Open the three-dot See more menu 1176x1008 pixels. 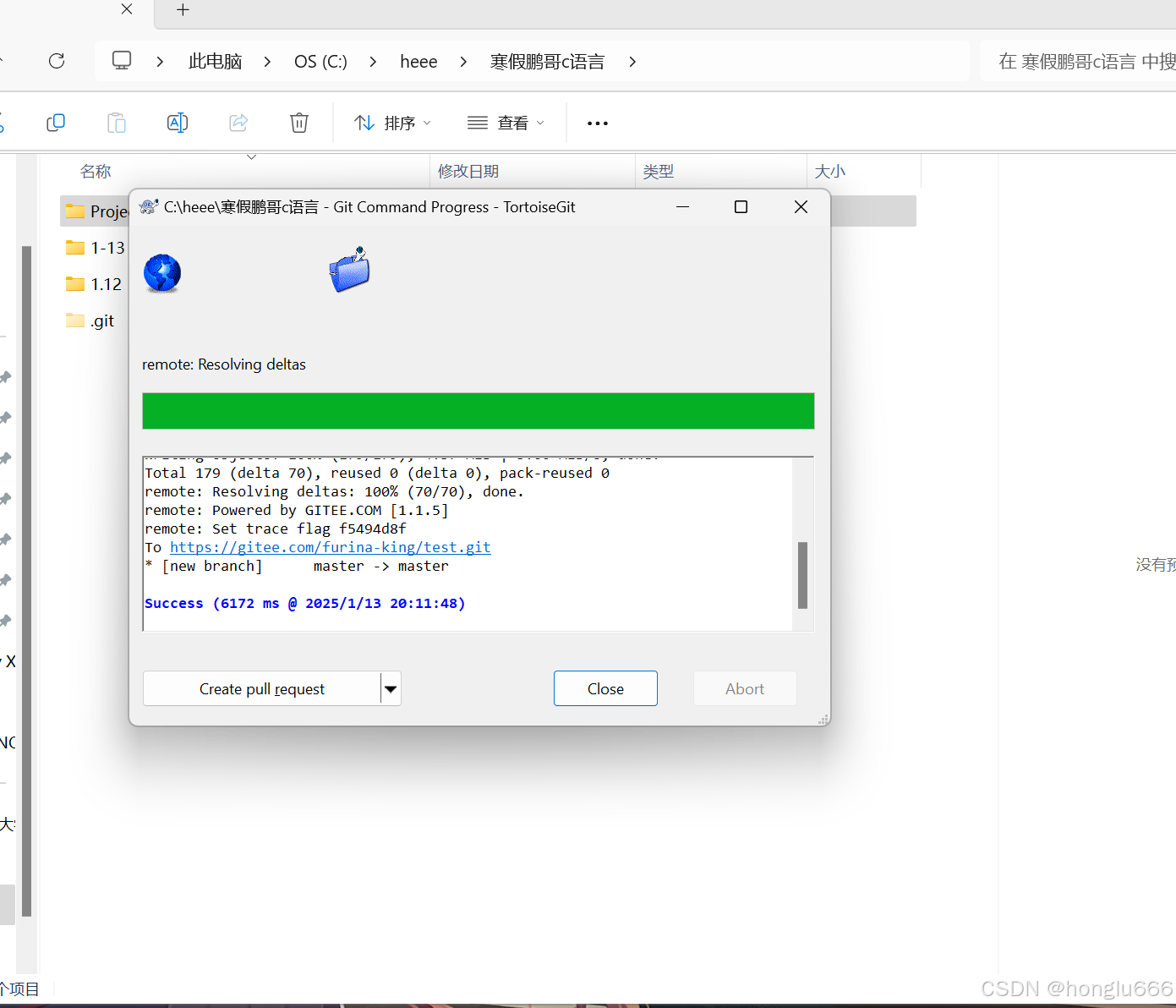pos(598,123)
